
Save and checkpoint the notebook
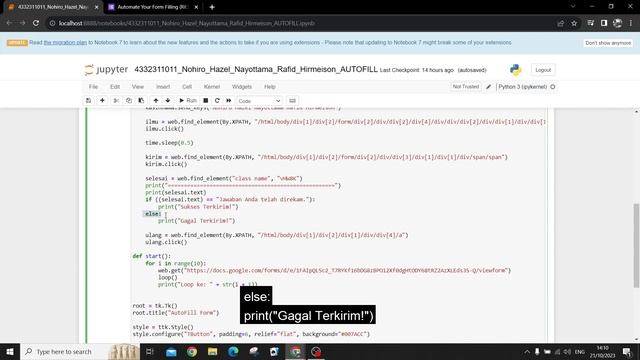tap(88, 100)
